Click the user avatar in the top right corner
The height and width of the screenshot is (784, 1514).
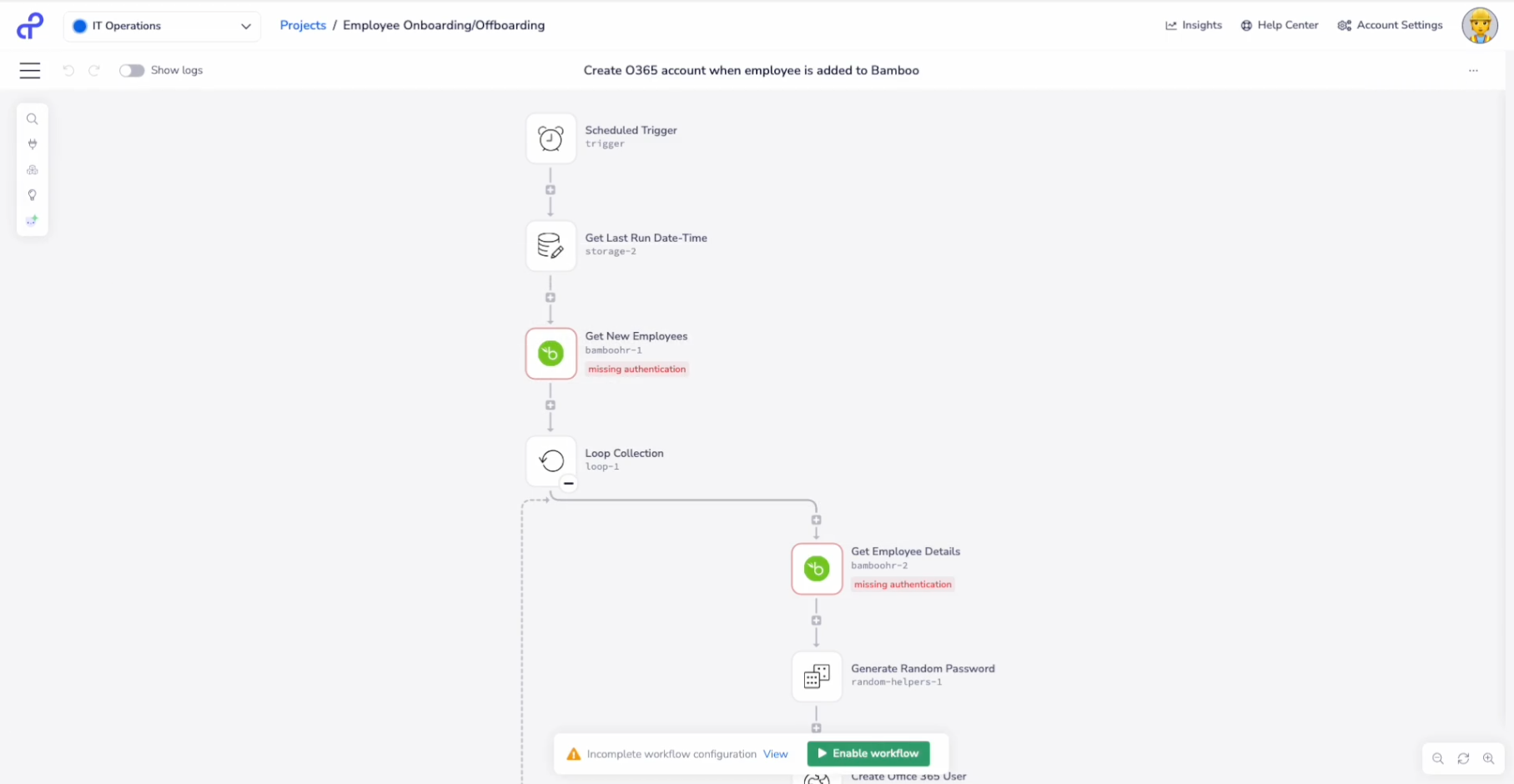1479,25
